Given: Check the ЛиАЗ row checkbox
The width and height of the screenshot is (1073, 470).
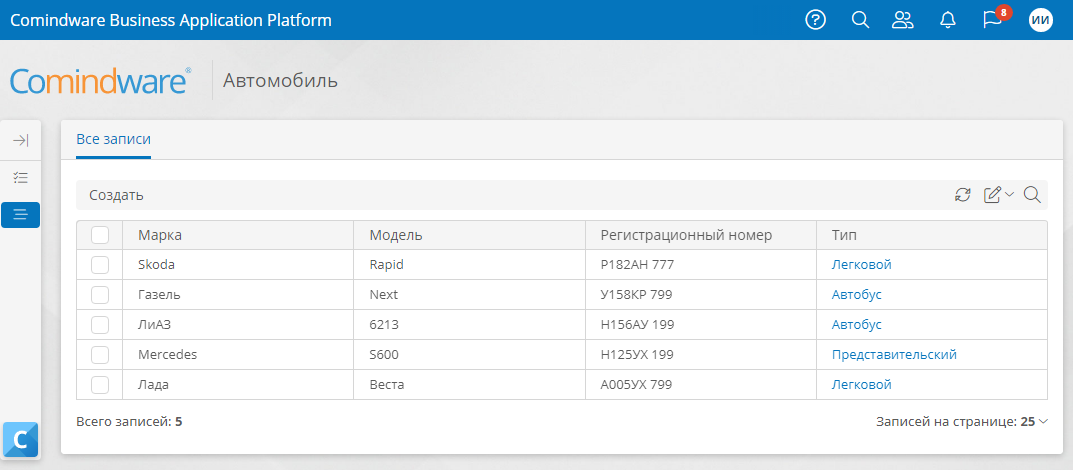Looking at the screenshot, I should 100,325.
